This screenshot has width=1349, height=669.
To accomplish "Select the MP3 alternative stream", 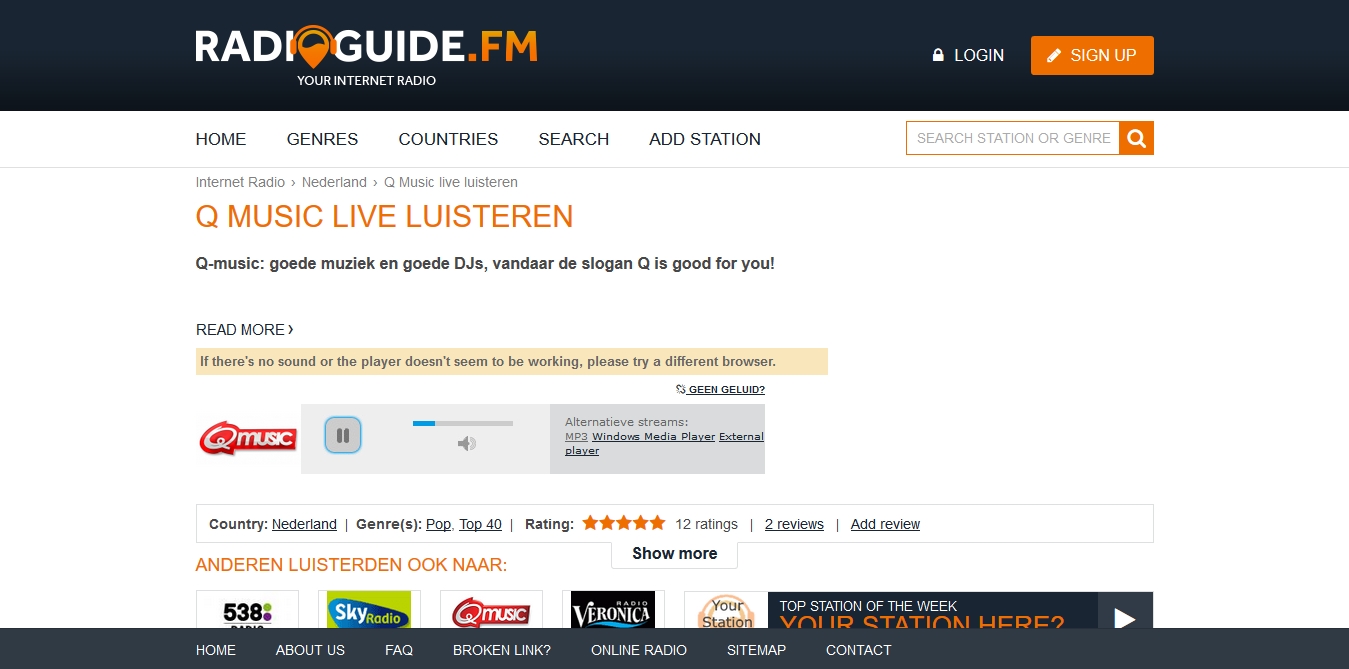I will point(576,437).
